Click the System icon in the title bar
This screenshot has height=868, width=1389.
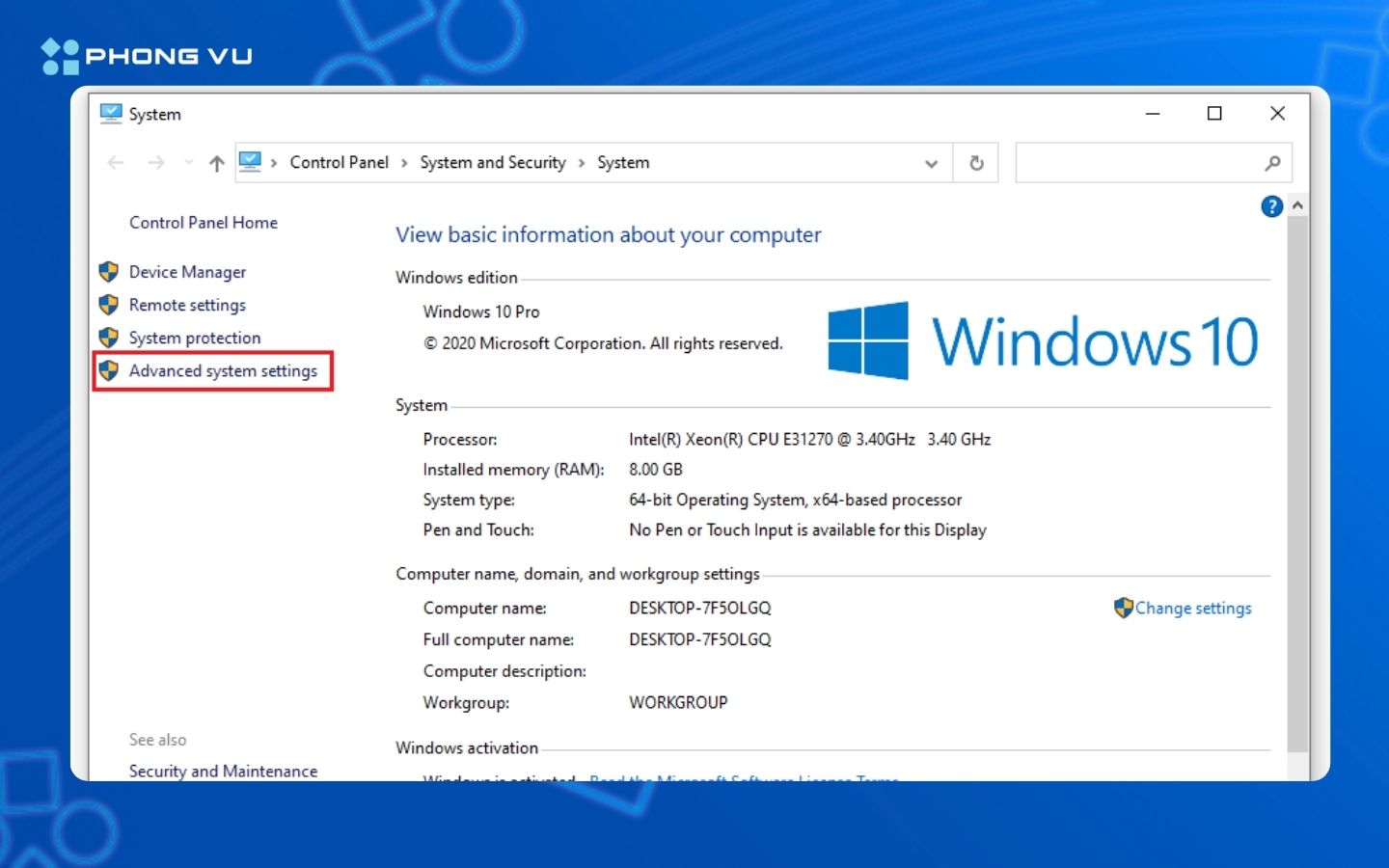(111, 113)
